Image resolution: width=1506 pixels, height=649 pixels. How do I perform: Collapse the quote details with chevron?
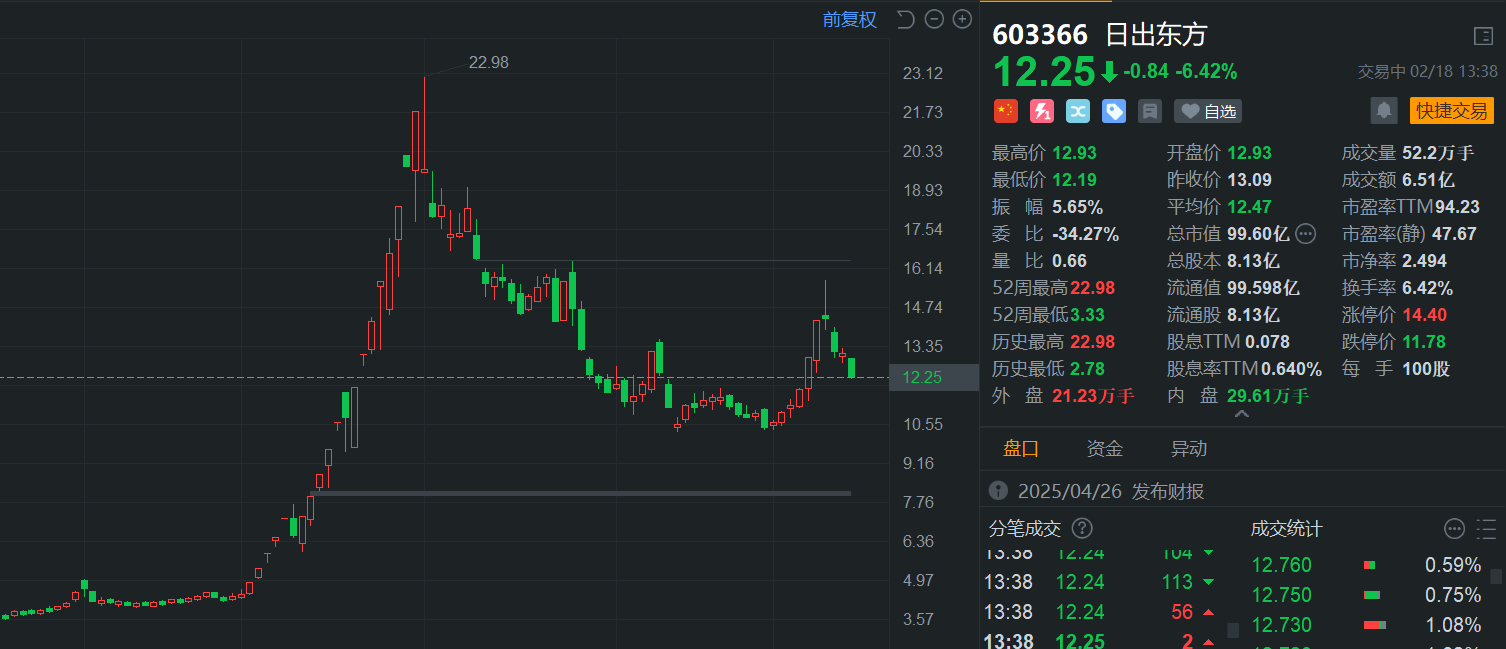(1242, 414)
